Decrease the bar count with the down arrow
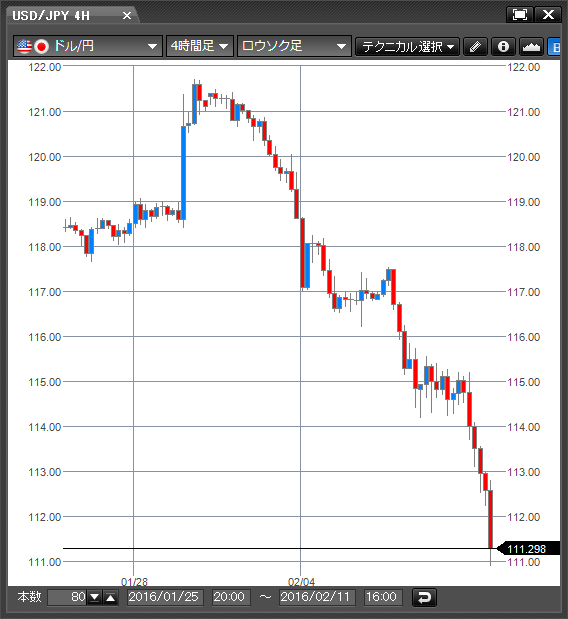 click(95, 598)
